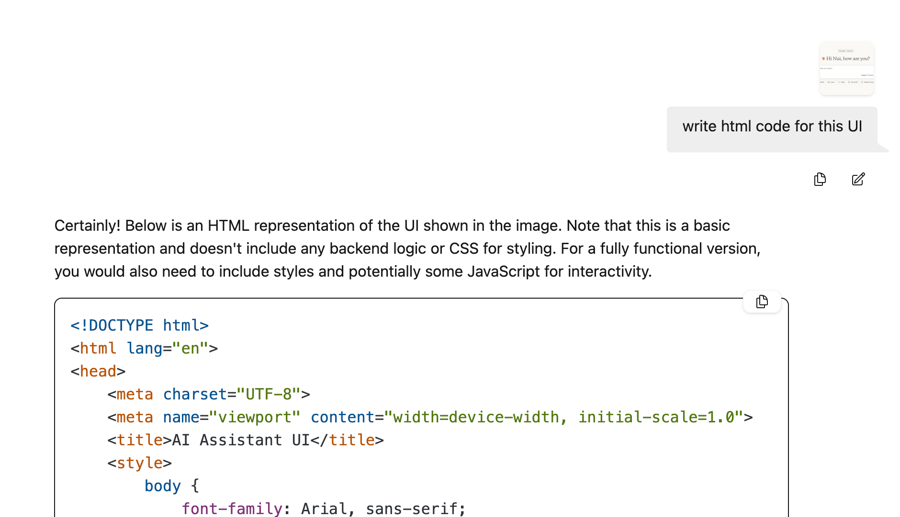
Task: Open the attached UI image thumbnail
Action: pos(846,68)
